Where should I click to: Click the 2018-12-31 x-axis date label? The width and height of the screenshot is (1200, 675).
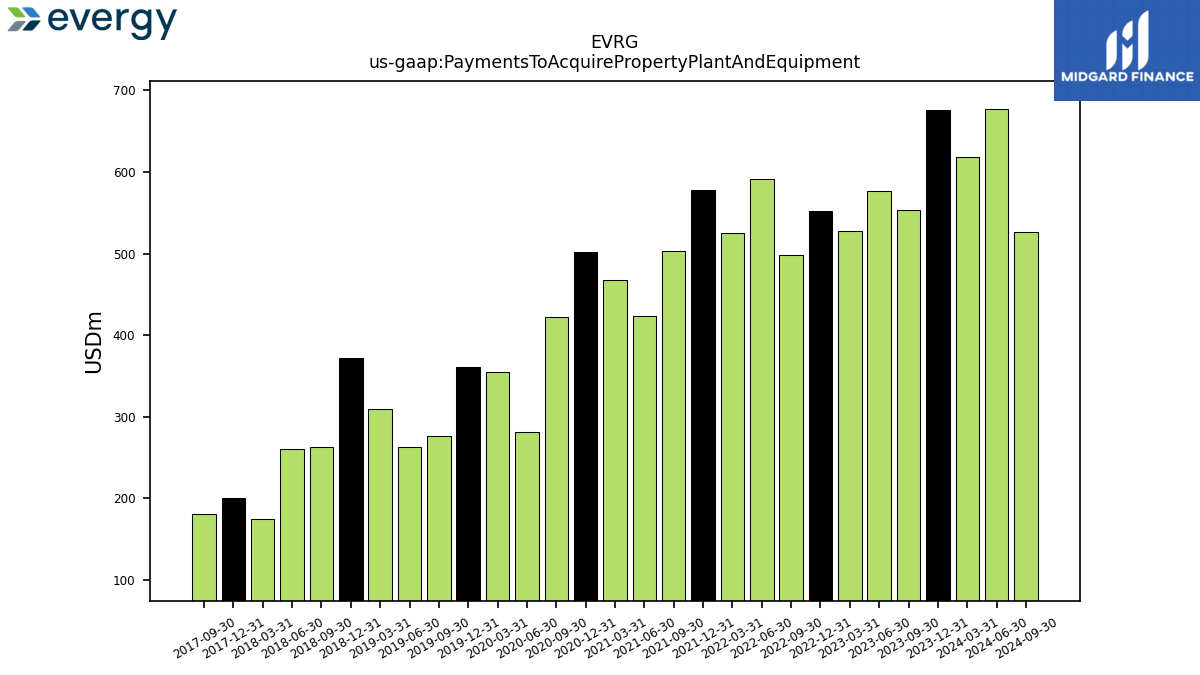350,638
